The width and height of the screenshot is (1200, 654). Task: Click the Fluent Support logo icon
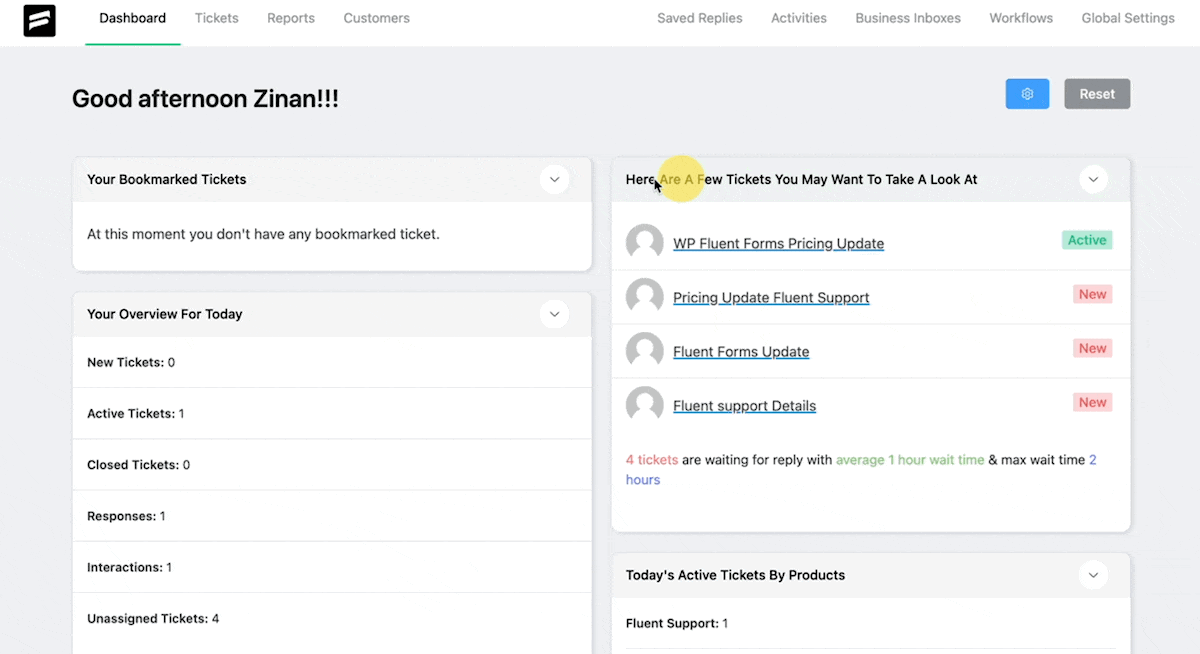point(40,20)
